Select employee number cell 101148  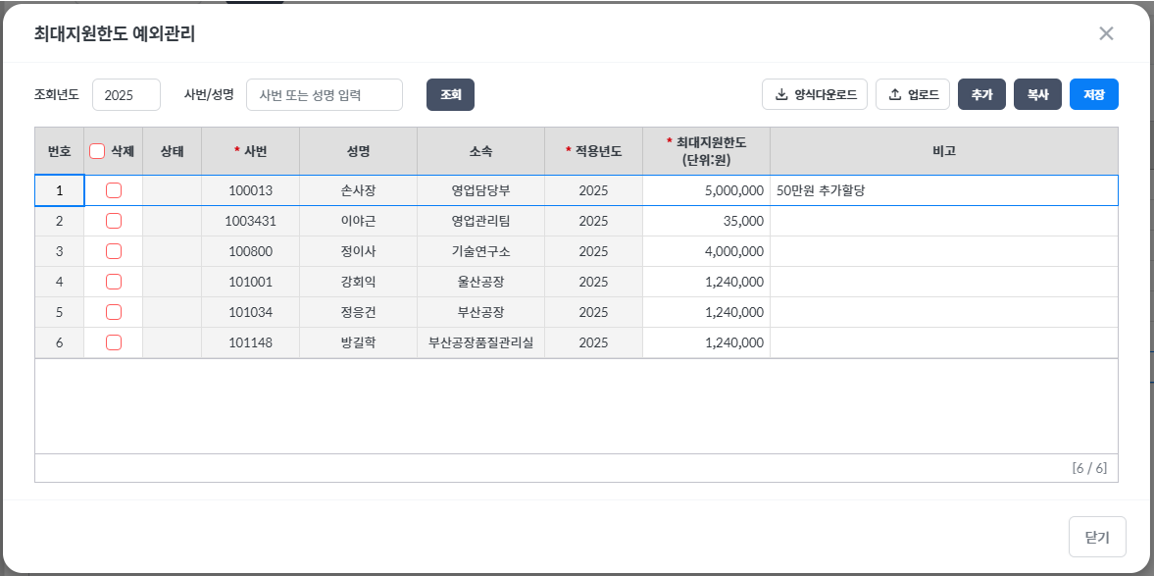pos(250,342)
